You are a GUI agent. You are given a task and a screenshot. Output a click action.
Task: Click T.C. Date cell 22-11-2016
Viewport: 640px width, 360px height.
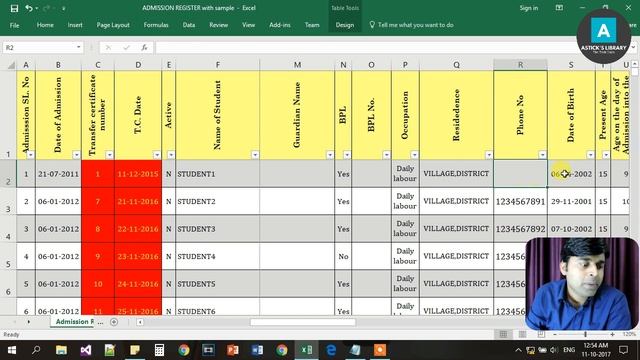pos(138,229)
